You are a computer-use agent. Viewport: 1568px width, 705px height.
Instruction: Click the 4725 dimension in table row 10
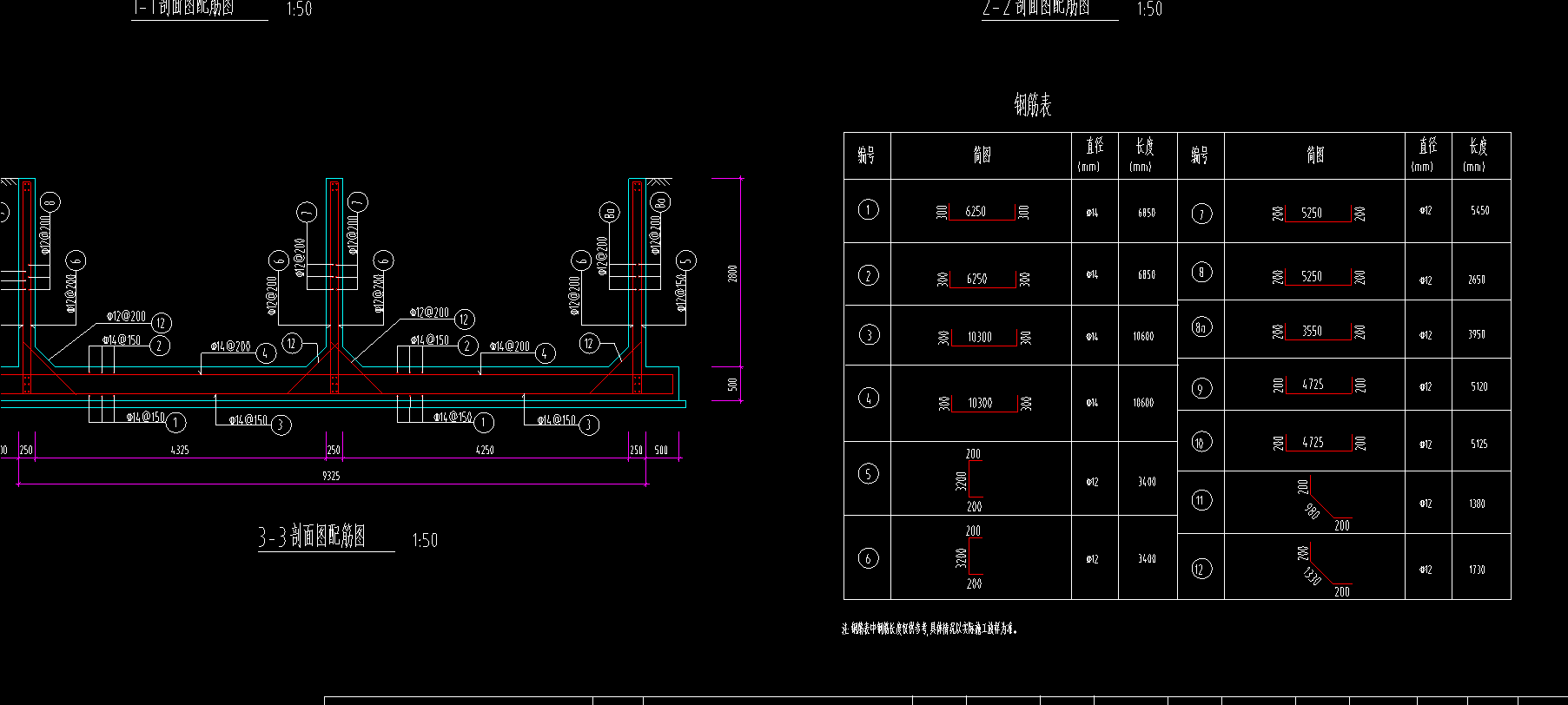tap(1313, 442)
